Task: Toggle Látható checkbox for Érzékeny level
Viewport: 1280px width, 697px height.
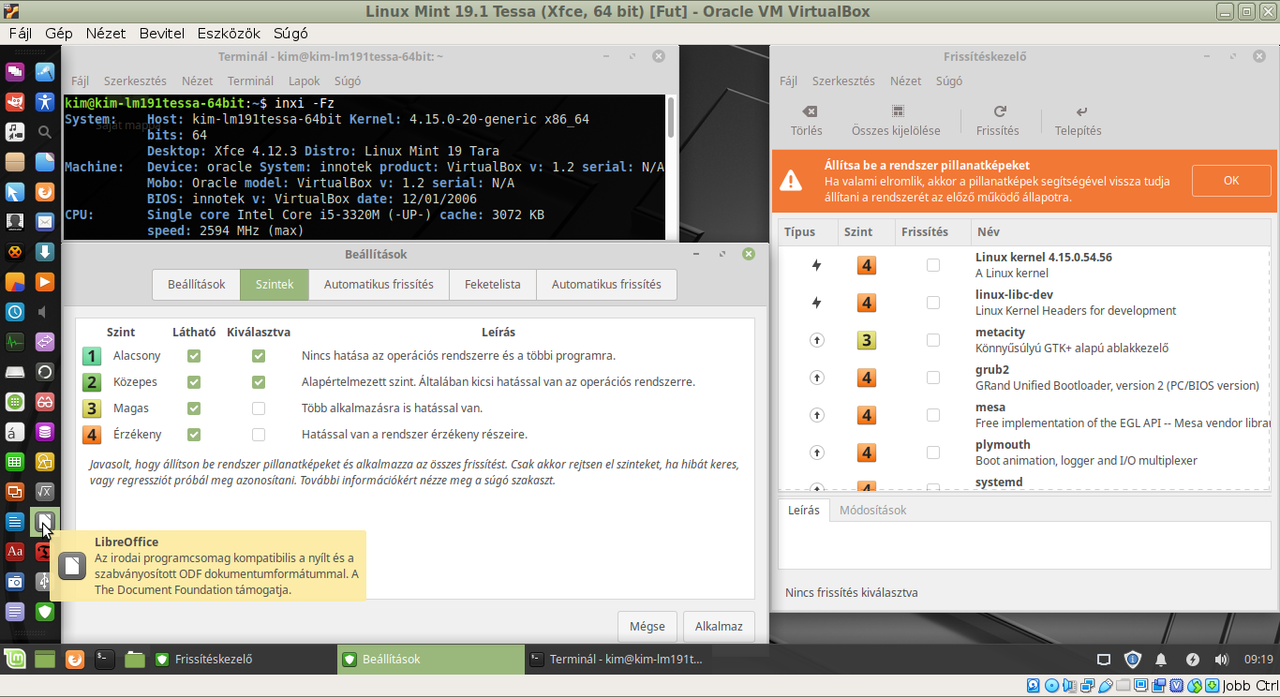Action: click(x=194, y=434)
